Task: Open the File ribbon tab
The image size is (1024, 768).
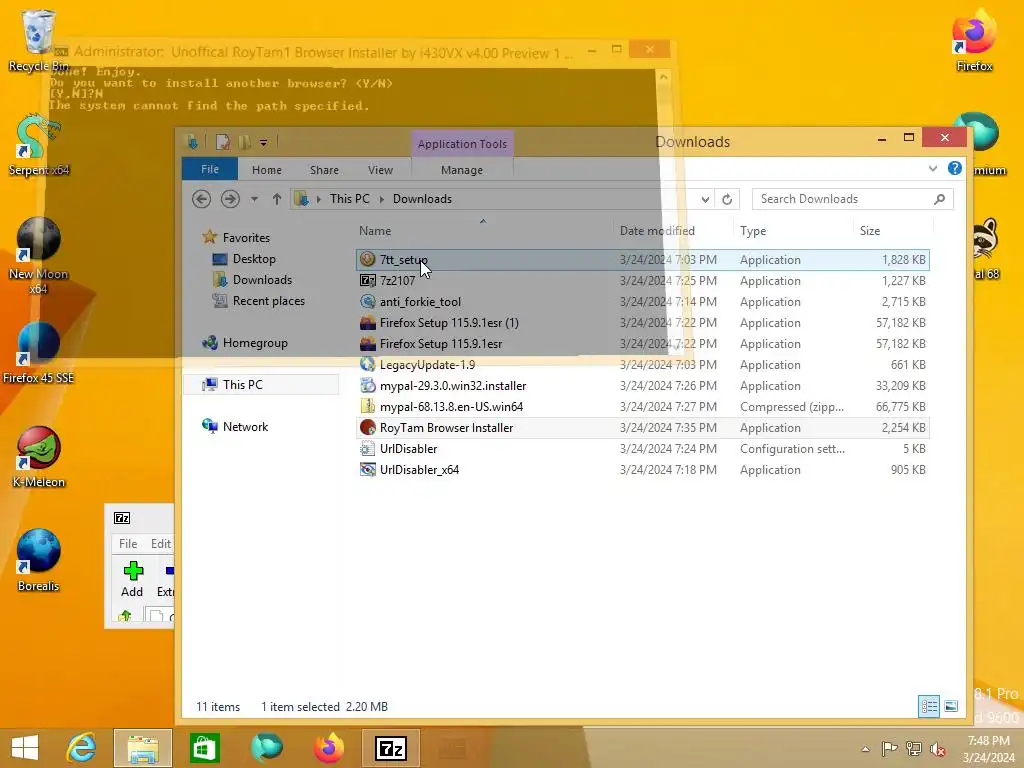Action: coord(210,169)
